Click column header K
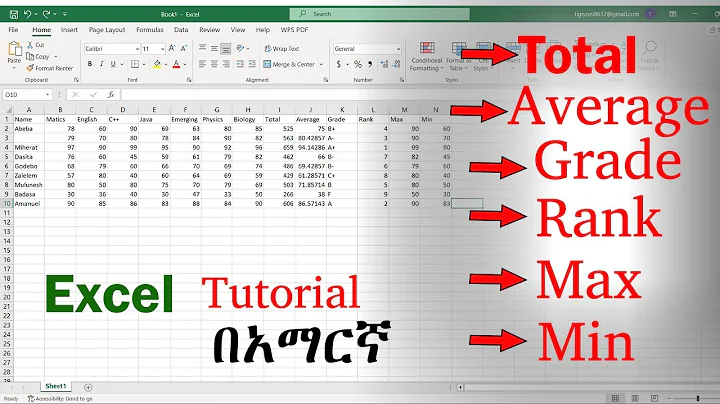Screen dimensions: 720x404 tap(342, 110)
